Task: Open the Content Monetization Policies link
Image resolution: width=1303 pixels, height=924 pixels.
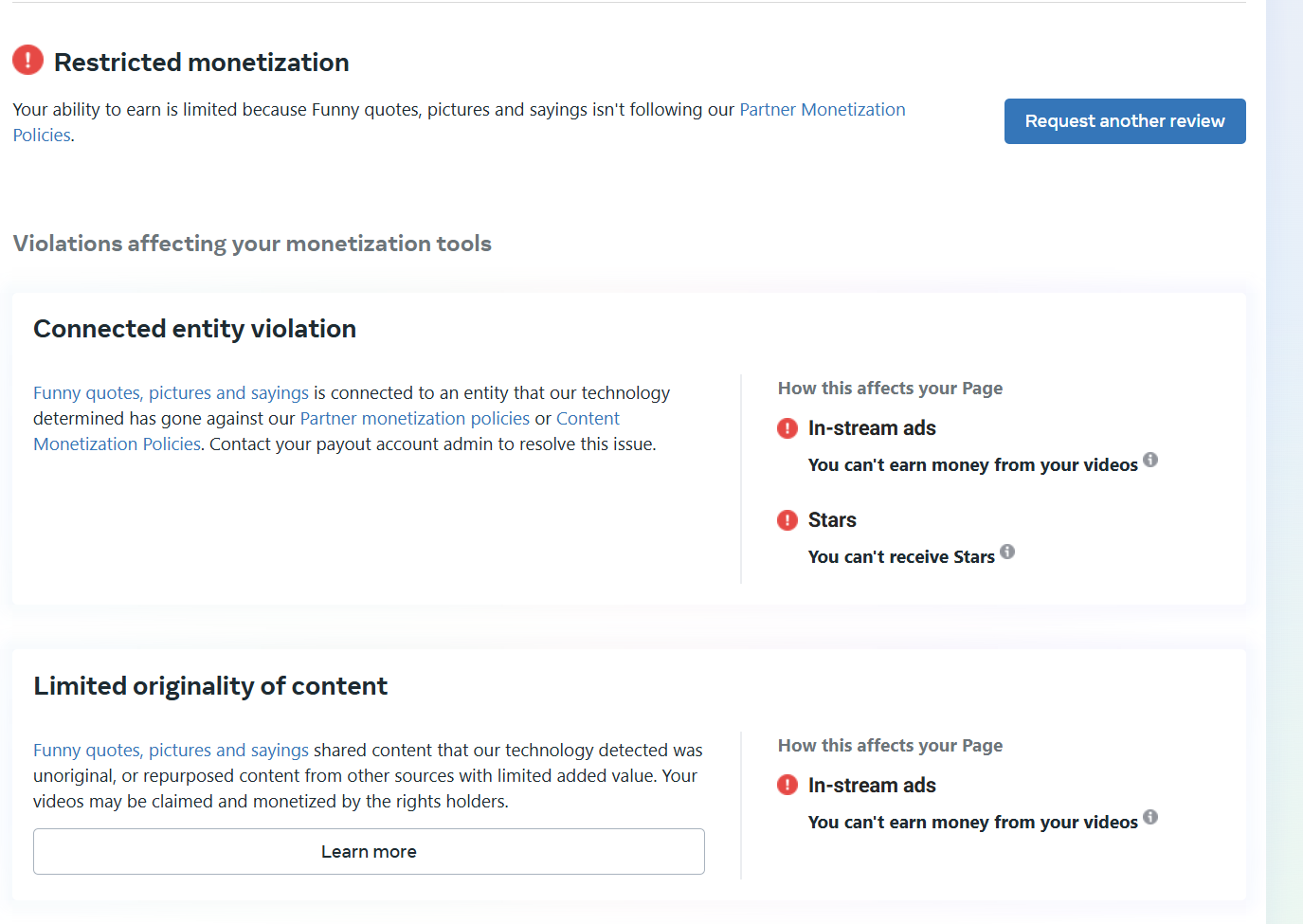Action: [x=117, y=444]
